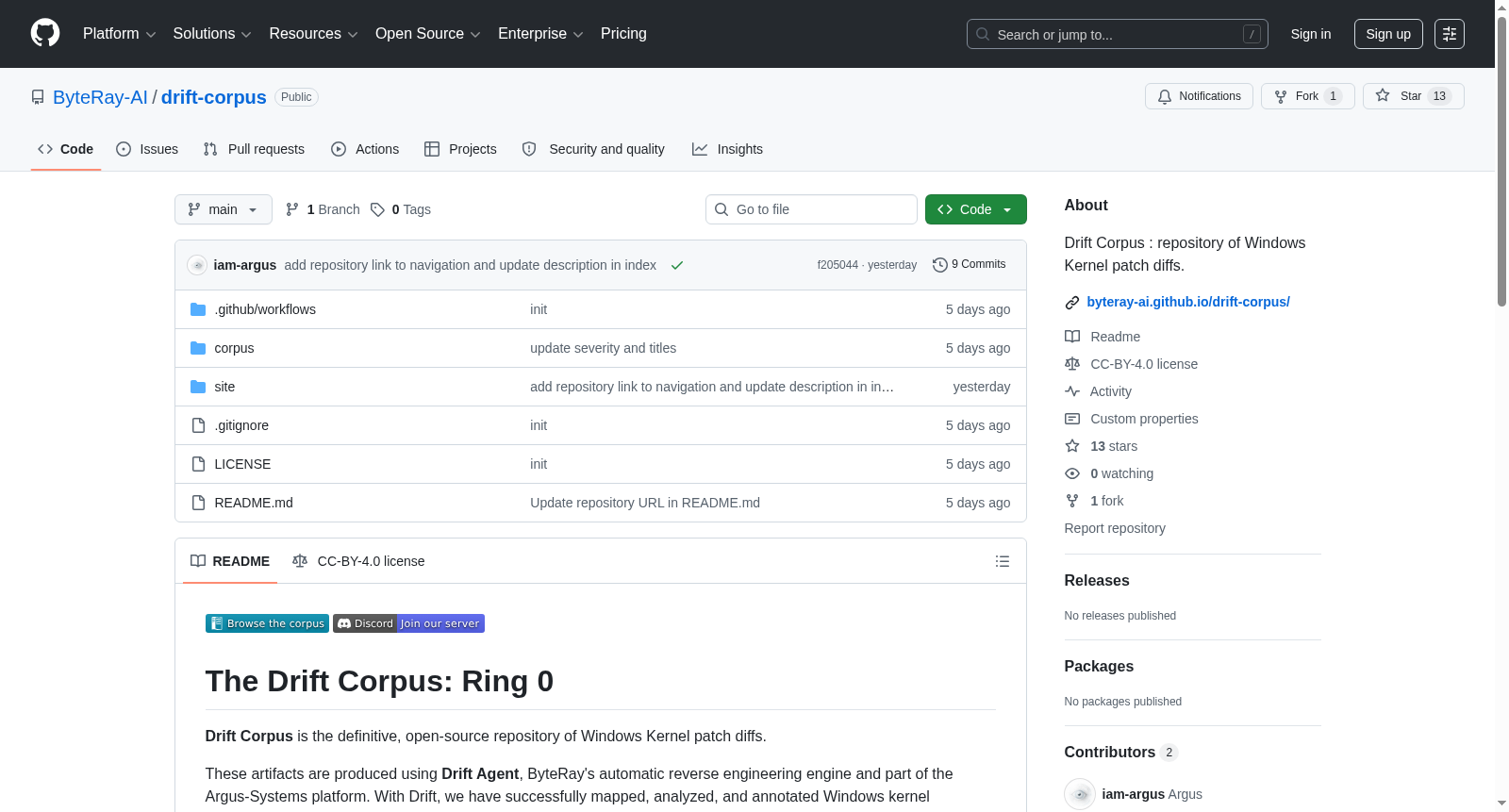Click the pulse icon beside Activity
Viewport: 1509px width, 812px height.
[x=1072, y=391]
